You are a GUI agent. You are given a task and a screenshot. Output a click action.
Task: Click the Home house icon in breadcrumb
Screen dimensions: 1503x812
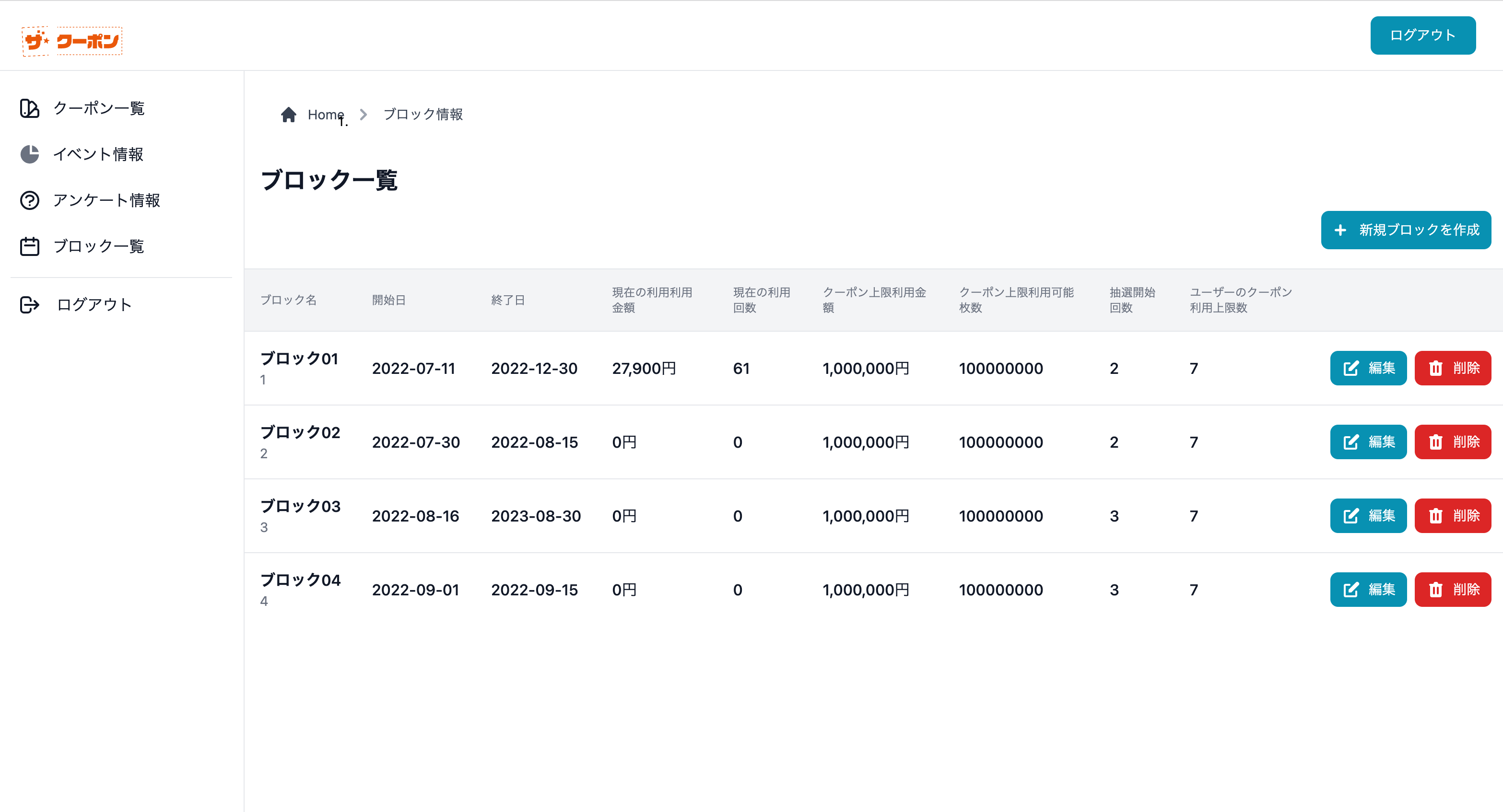(x=288, y=115)
